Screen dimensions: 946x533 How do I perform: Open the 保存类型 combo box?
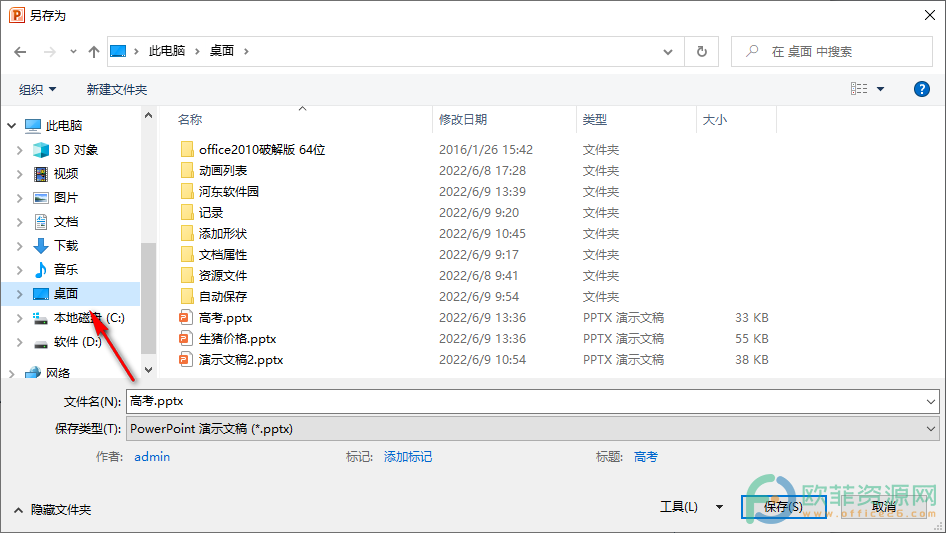coord(533,429)
